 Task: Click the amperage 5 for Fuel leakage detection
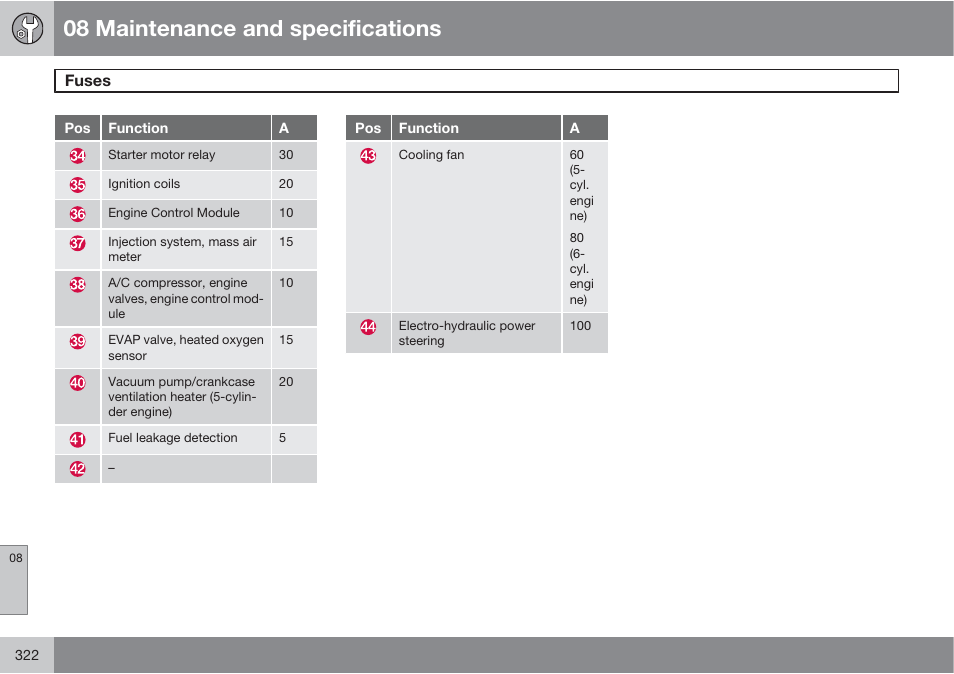tap(282, 438)
